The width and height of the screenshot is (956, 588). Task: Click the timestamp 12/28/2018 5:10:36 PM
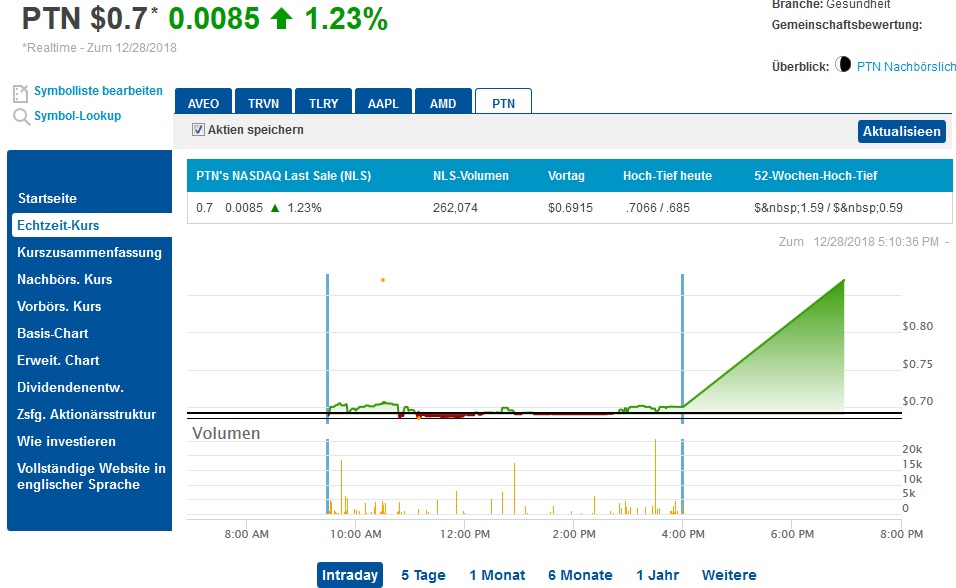pyautogui.click(x=876, y=242)
